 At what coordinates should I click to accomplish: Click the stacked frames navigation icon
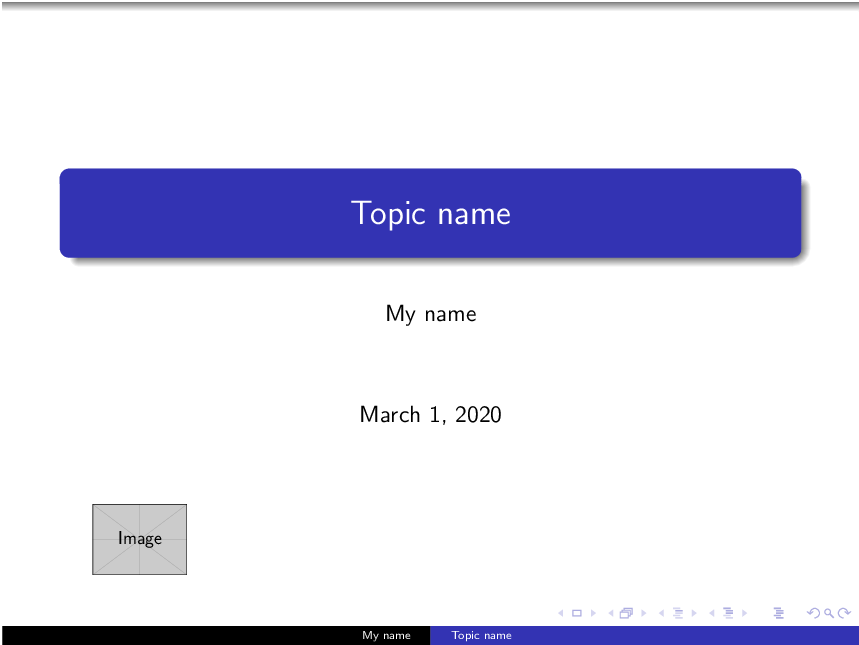tap(626, 613)
